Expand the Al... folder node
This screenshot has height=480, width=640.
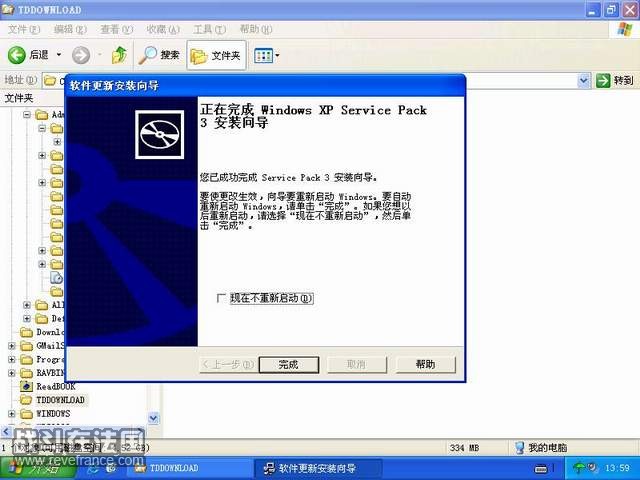tap(27, 305)
